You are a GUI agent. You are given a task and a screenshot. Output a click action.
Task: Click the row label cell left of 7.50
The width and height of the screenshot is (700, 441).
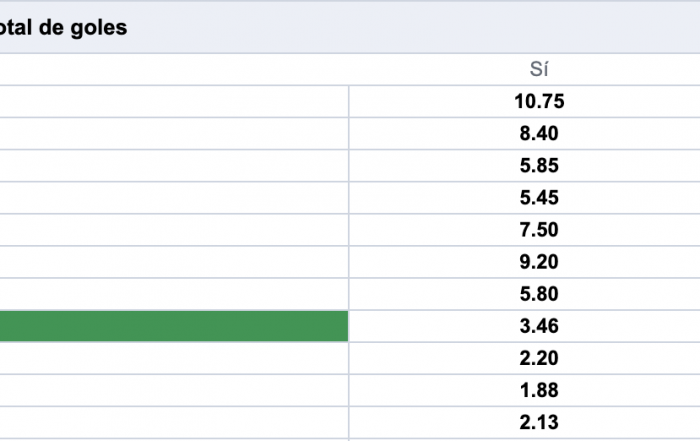174,229
